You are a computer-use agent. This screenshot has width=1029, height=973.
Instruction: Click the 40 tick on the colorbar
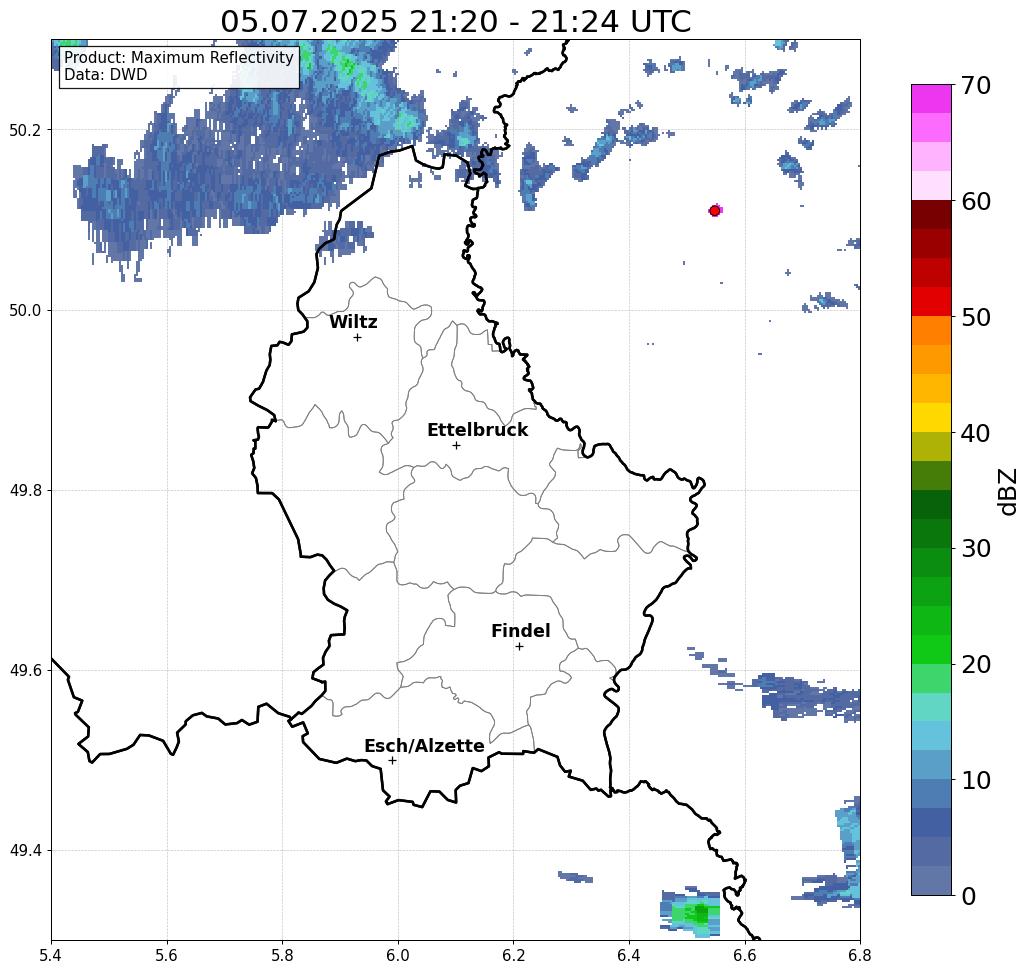[x=976, y=433]
